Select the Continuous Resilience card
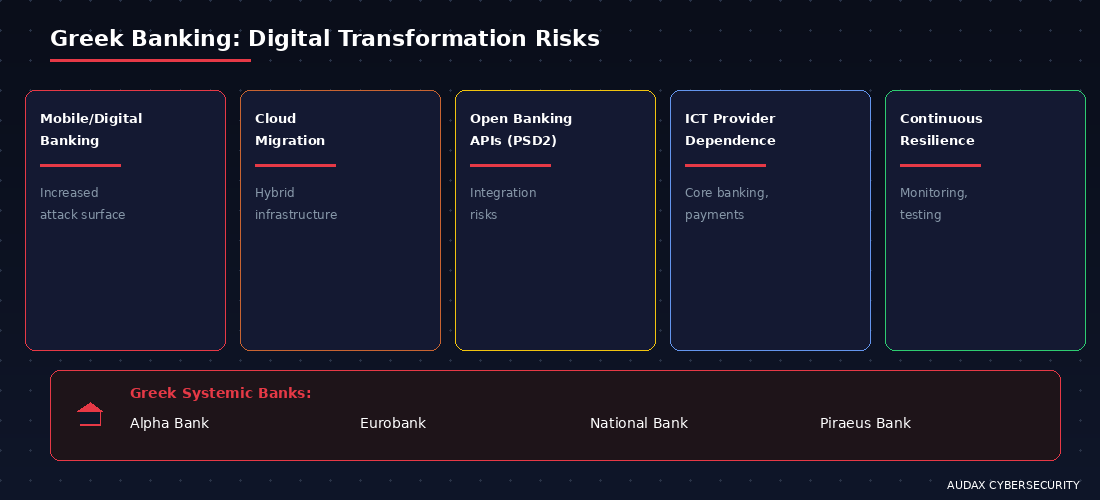1100x500 pixels. pos(986,220)
